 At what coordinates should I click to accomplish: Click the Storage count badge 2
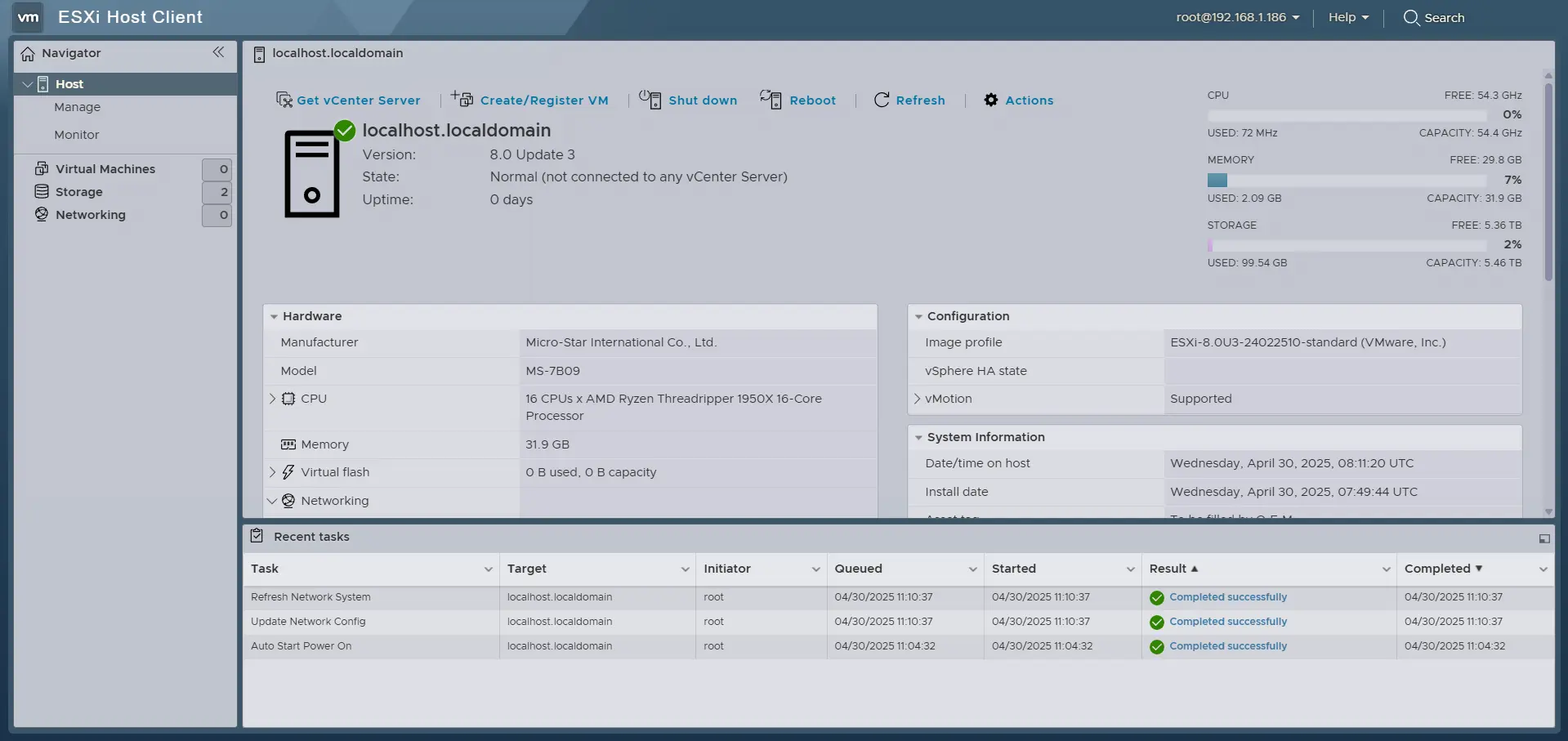(x=217, y=192)
